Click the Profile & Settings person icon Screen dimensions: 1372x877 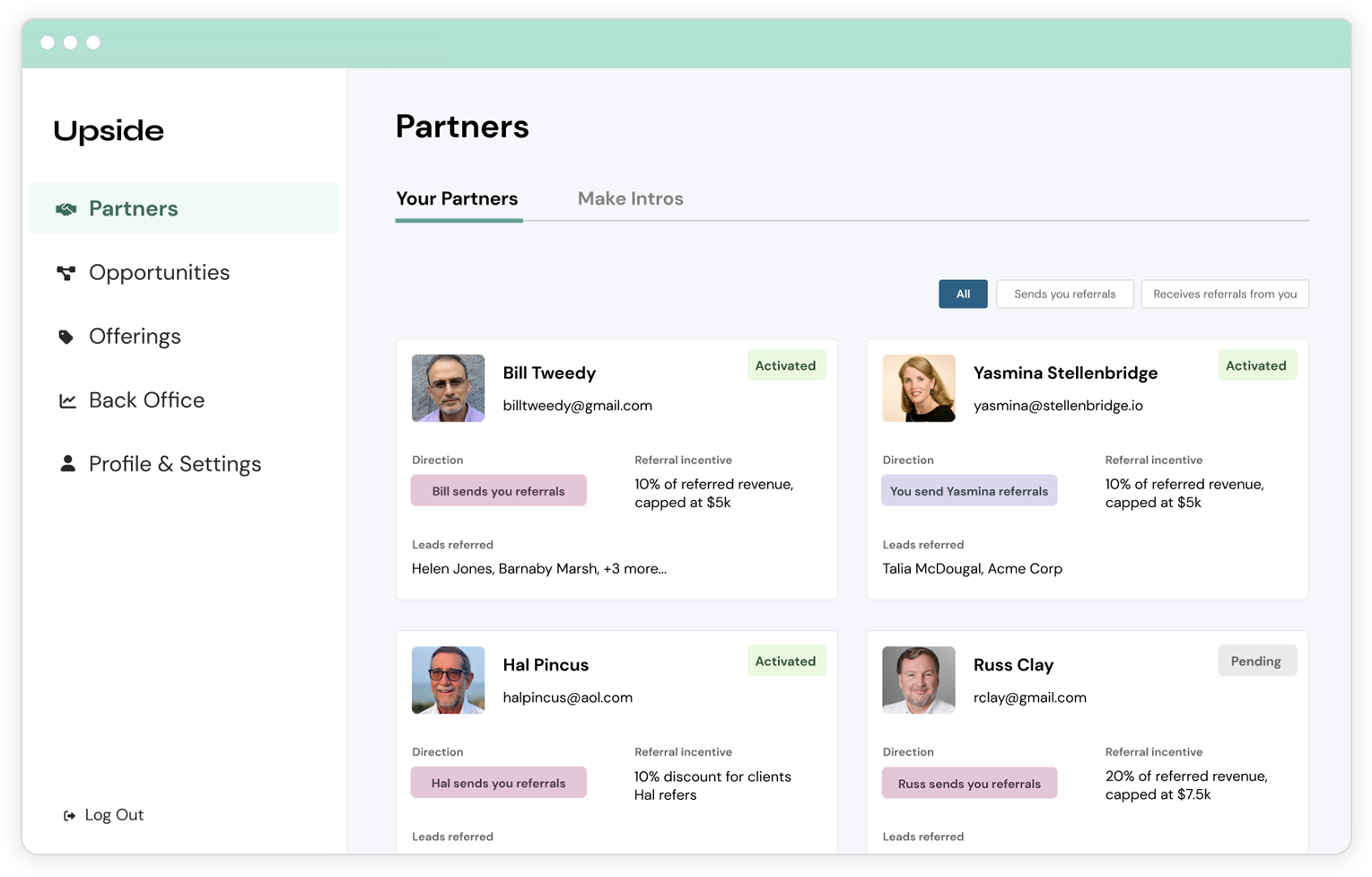[x=67, y=464]
